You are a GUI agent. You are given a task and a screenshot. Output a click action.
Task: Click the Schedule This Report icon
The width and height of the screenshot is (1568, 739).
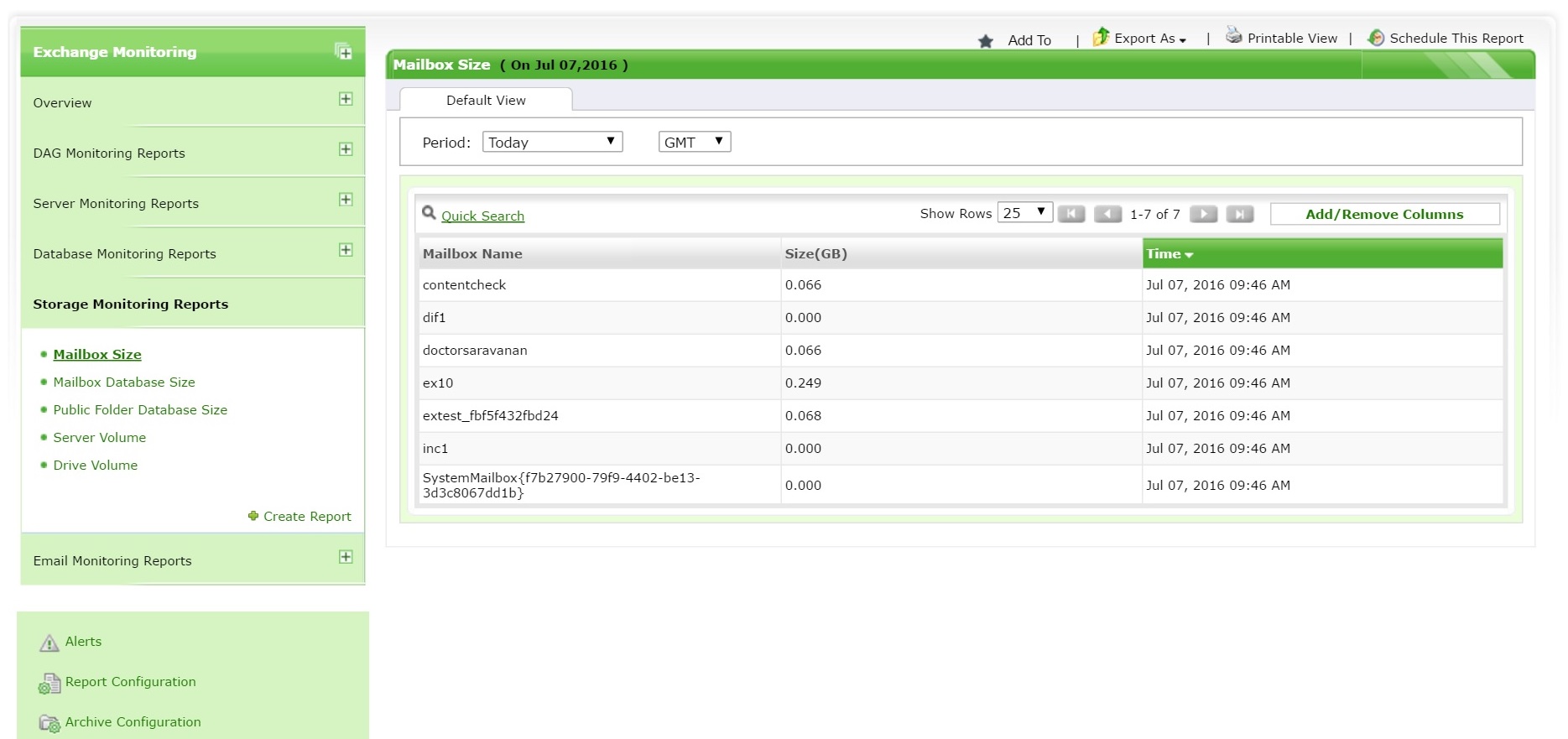click(x=1376, y=38)
